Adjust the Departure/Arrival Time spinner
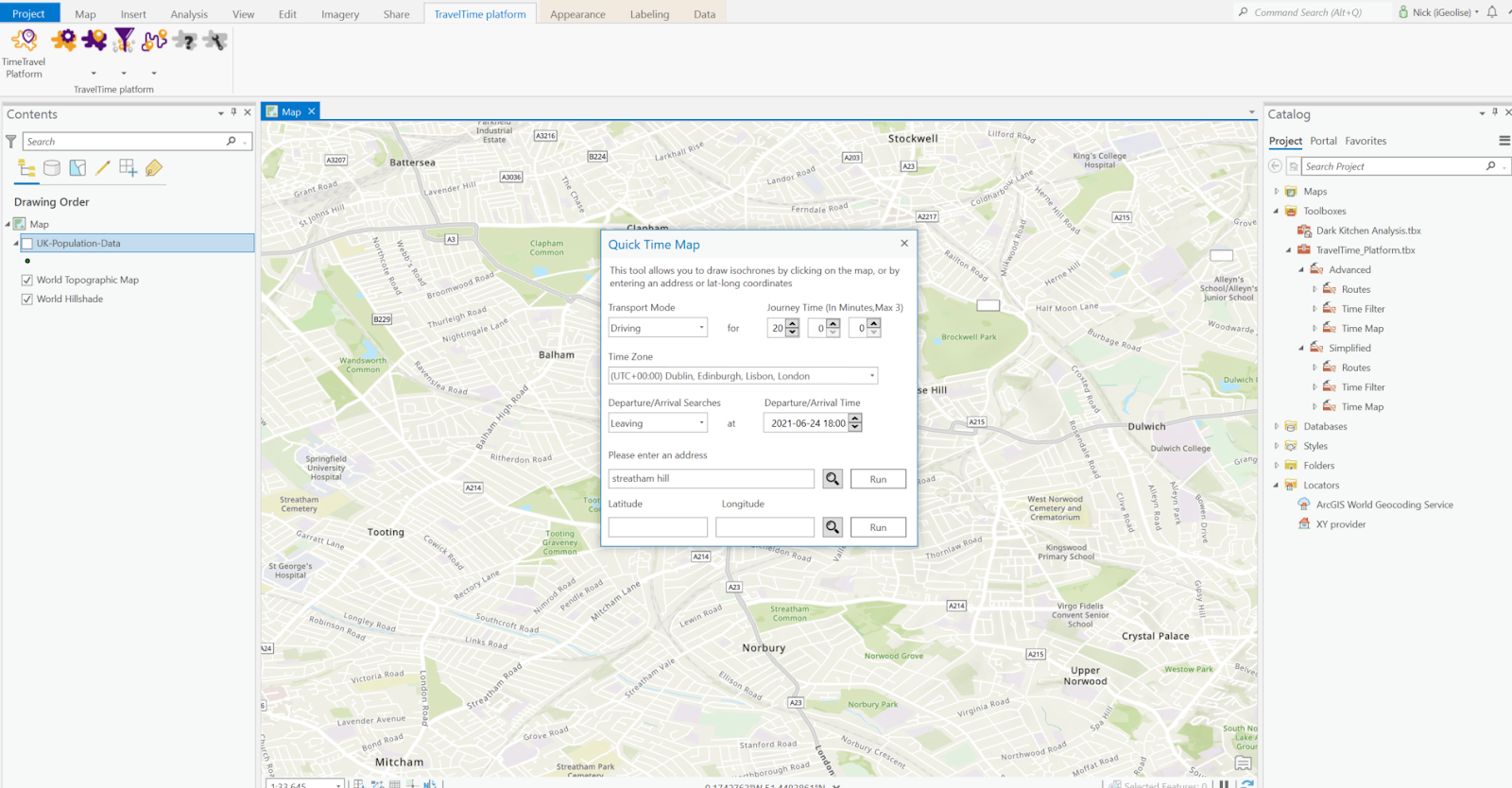 click(x=855, y=423)
